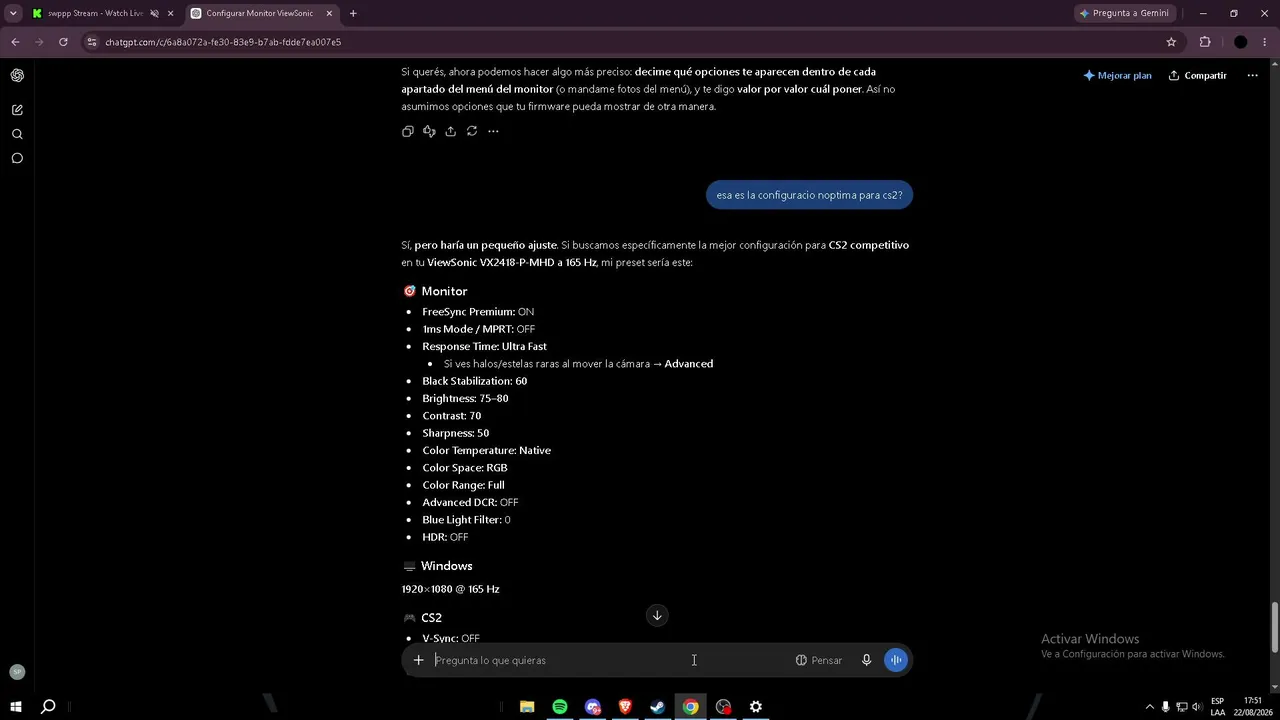Close the Configurar Monitor ViewSonic tab
The height and width of the screenshot is (720, 1280).
coord(329,14)
